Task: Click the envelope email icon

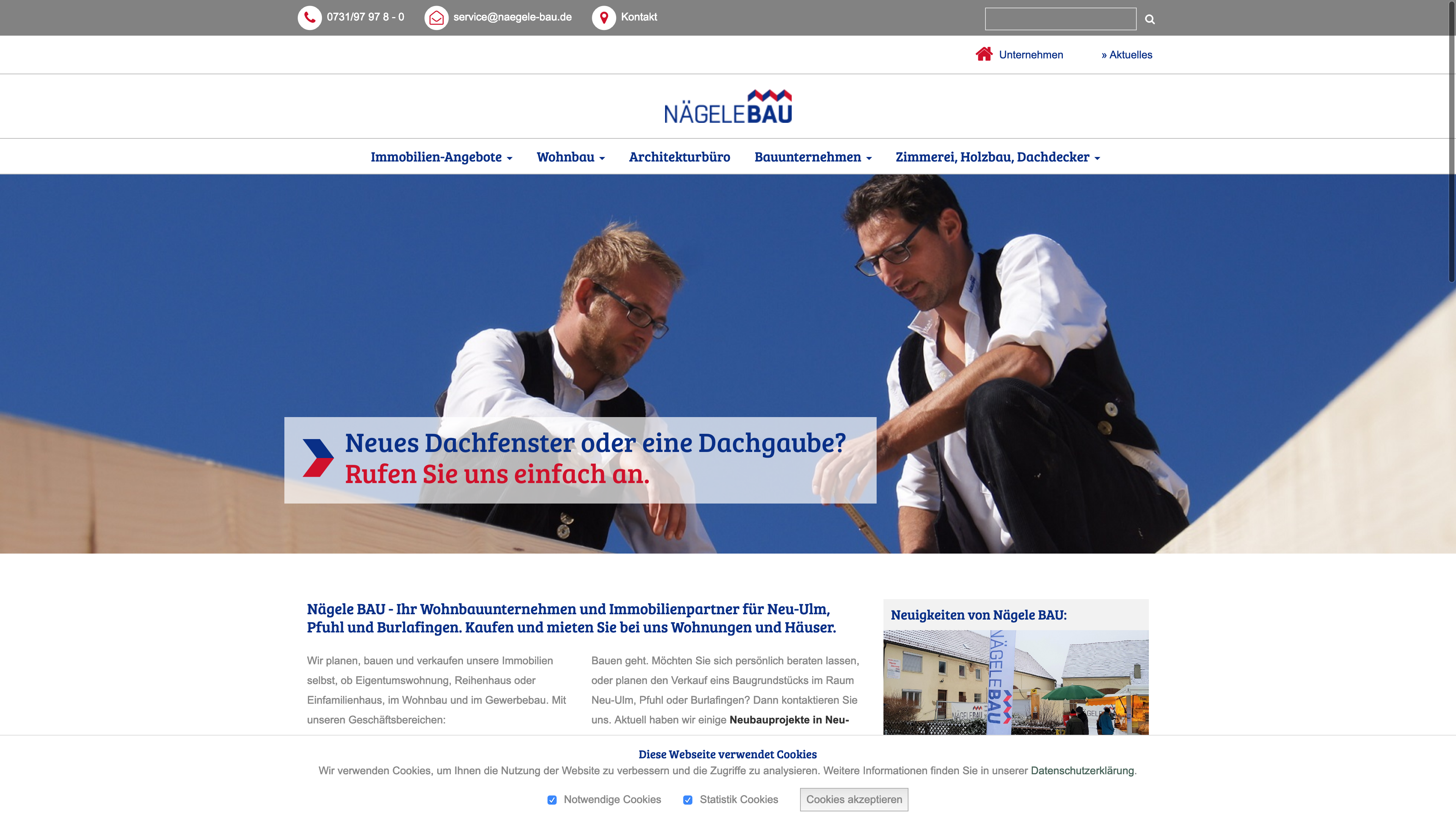Action: pyautogui.click(x=436, y=17)
